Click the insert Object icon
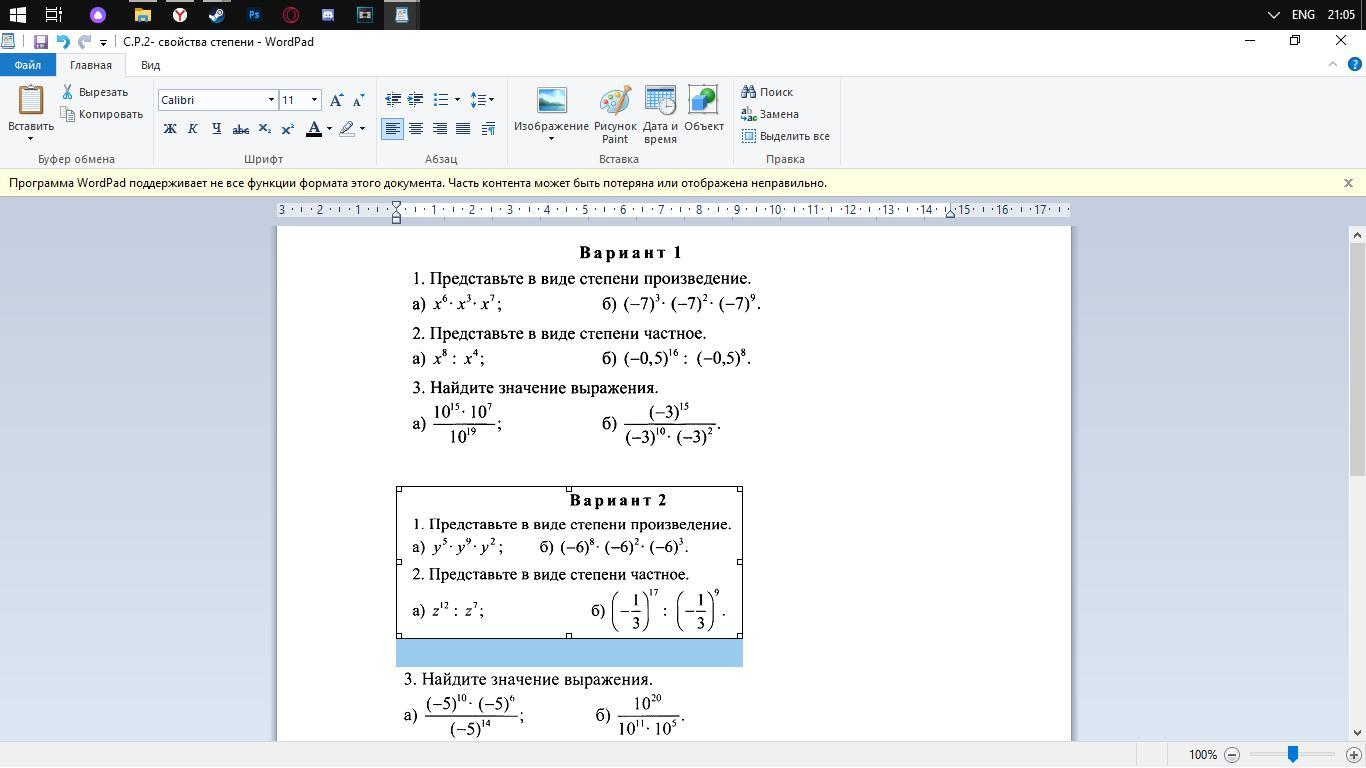Screen dimensions: 1366x768 pos(703,103)
